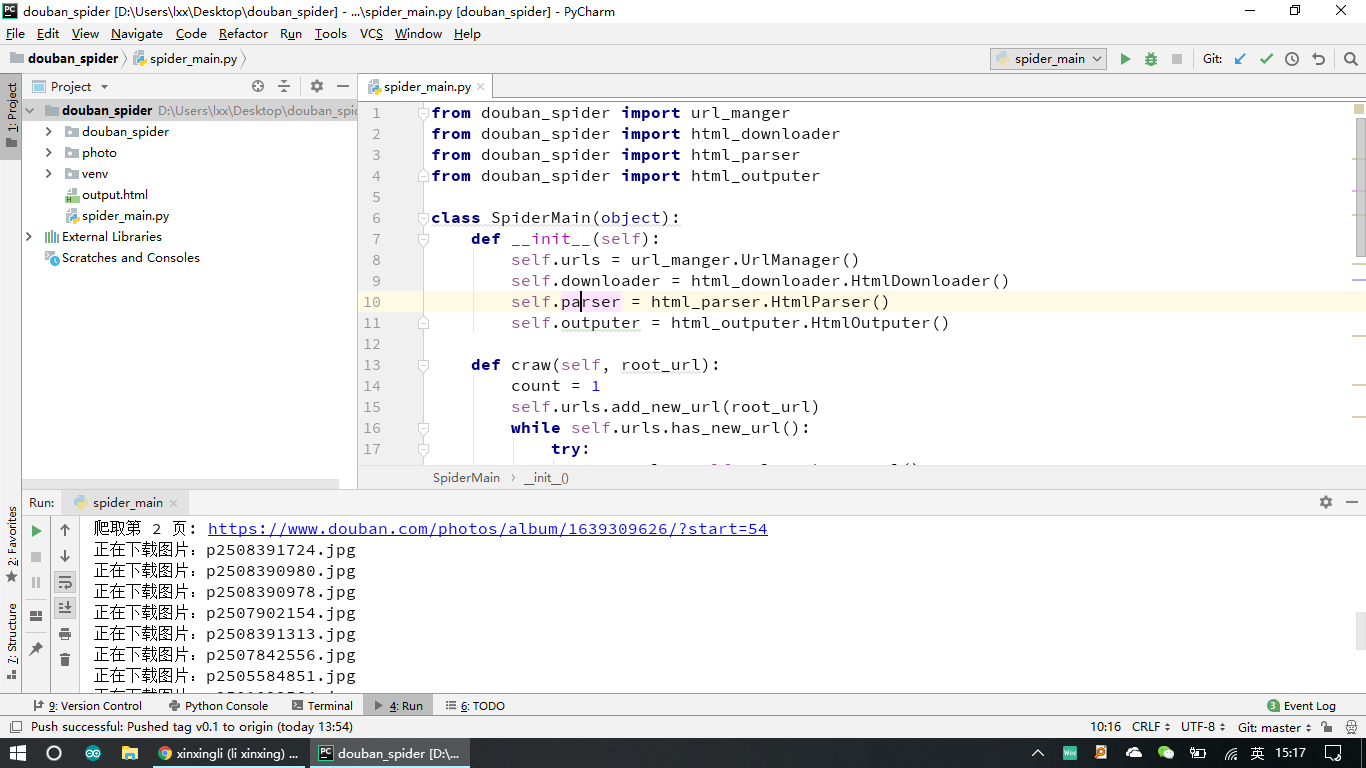Open the Terminal tool window
Viewport: 1366px width, 768px height.
pos(322,706)
